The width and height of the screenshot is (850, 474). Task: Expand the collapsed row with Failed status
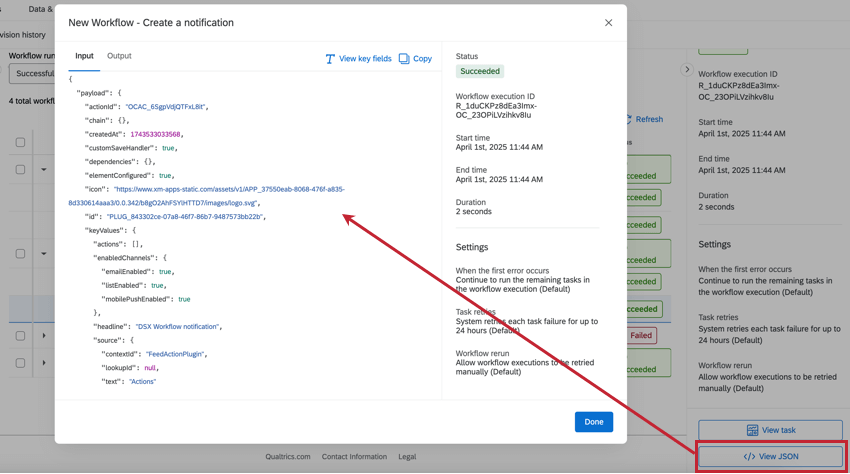click(44, 336)
